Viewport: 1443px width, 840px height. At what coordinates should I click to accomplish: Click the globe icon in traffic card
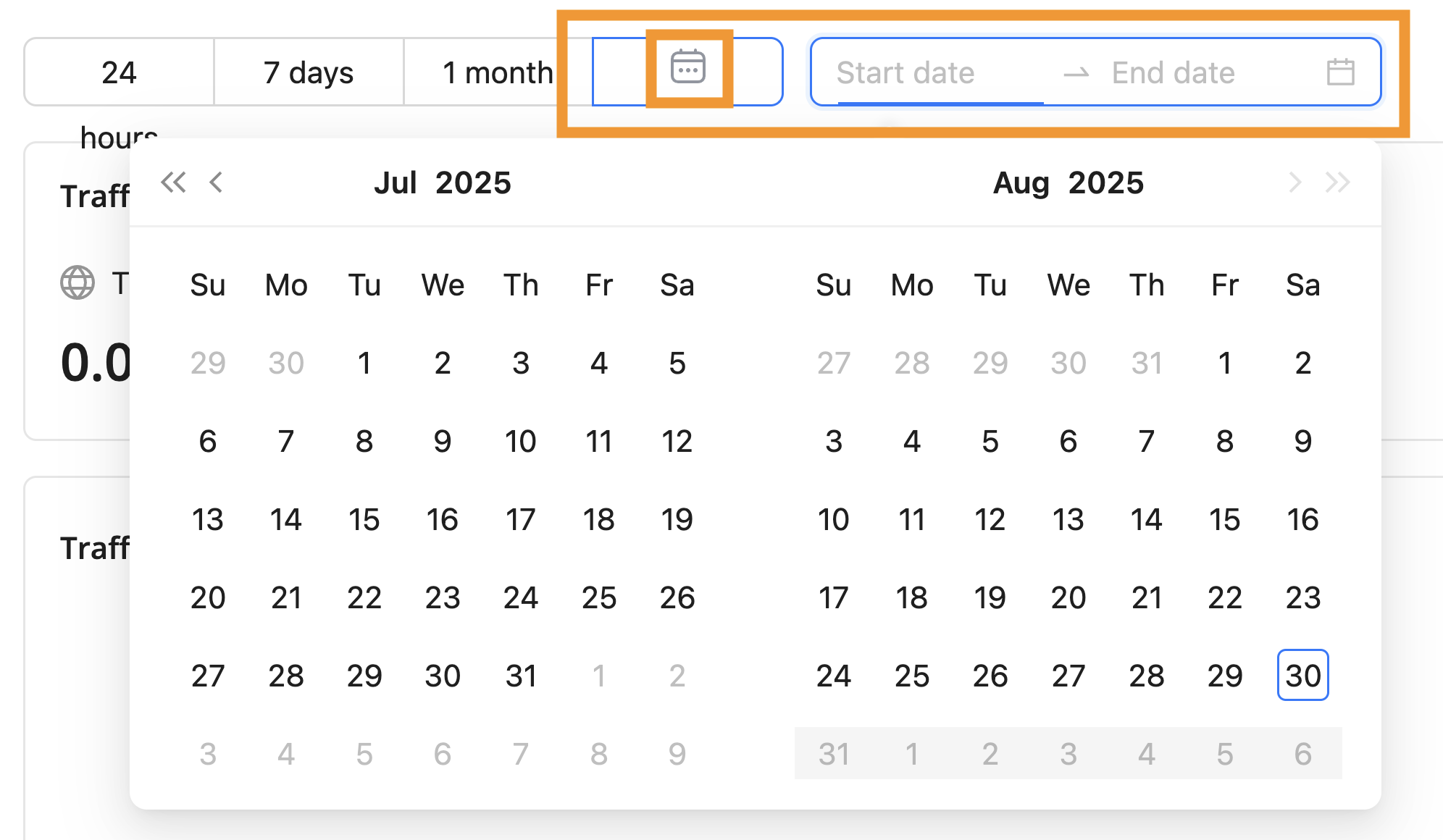pyautogui.click(x=78, y=282)
